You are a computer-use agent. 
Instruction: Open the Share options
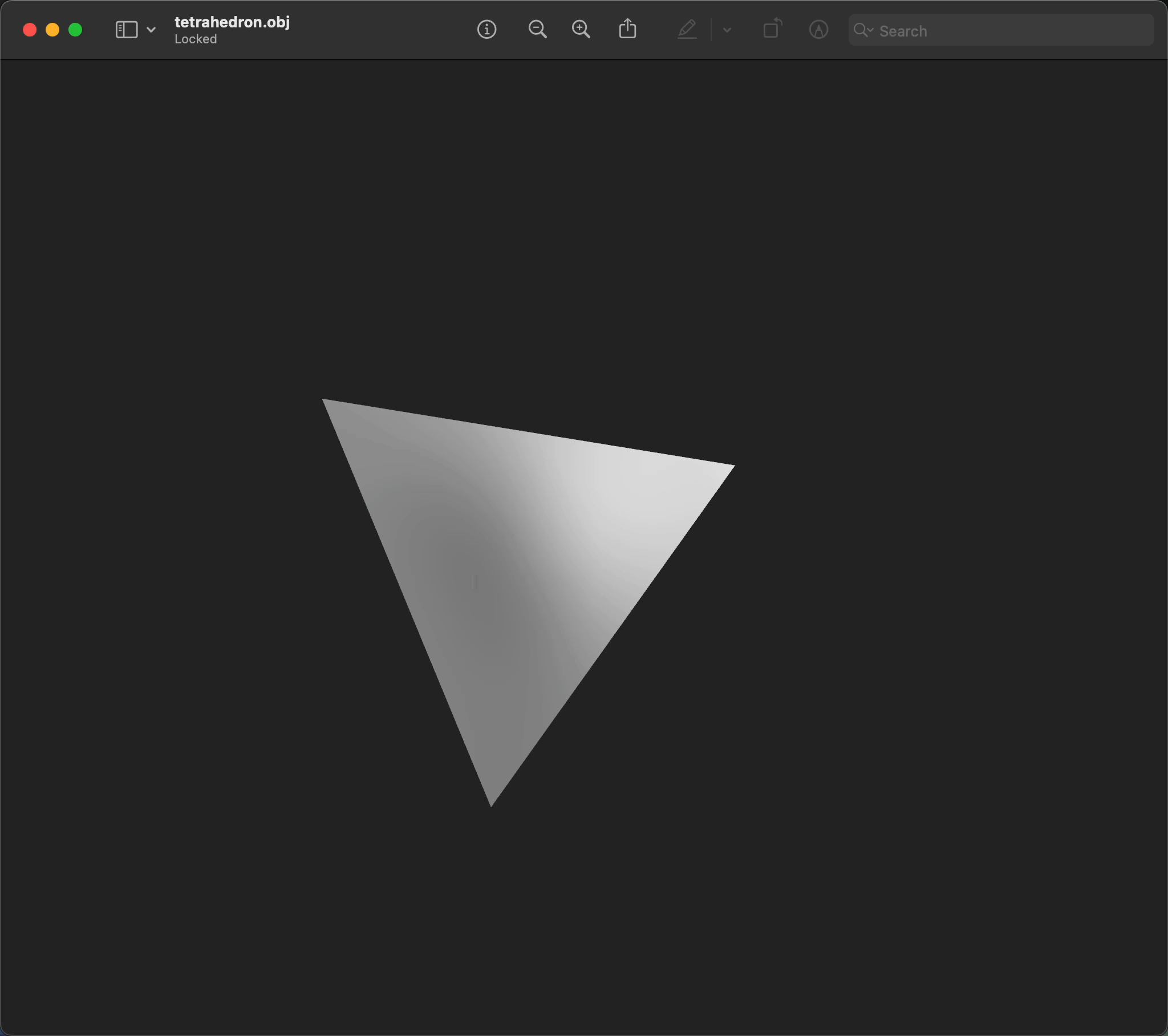pyautogui.click(x=628, y=29)
